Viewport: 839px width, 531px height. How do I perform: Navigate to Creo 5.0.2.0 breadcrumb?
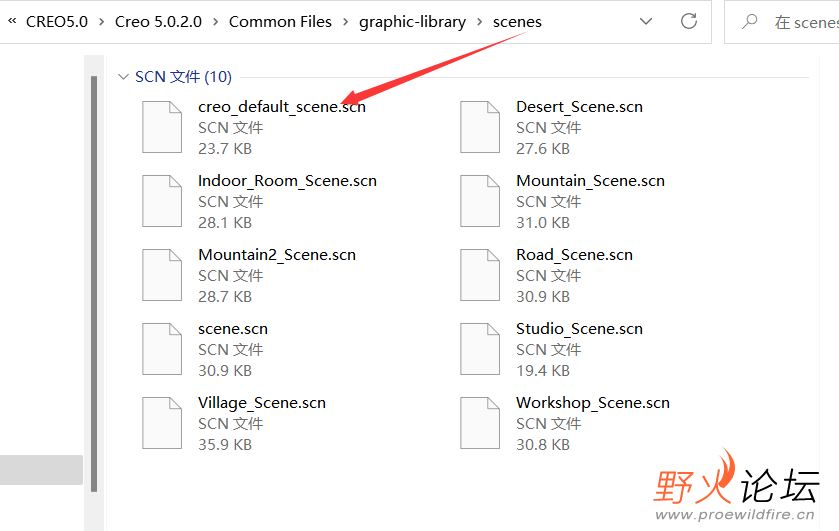pyautogui.click(x=158, y=22)
